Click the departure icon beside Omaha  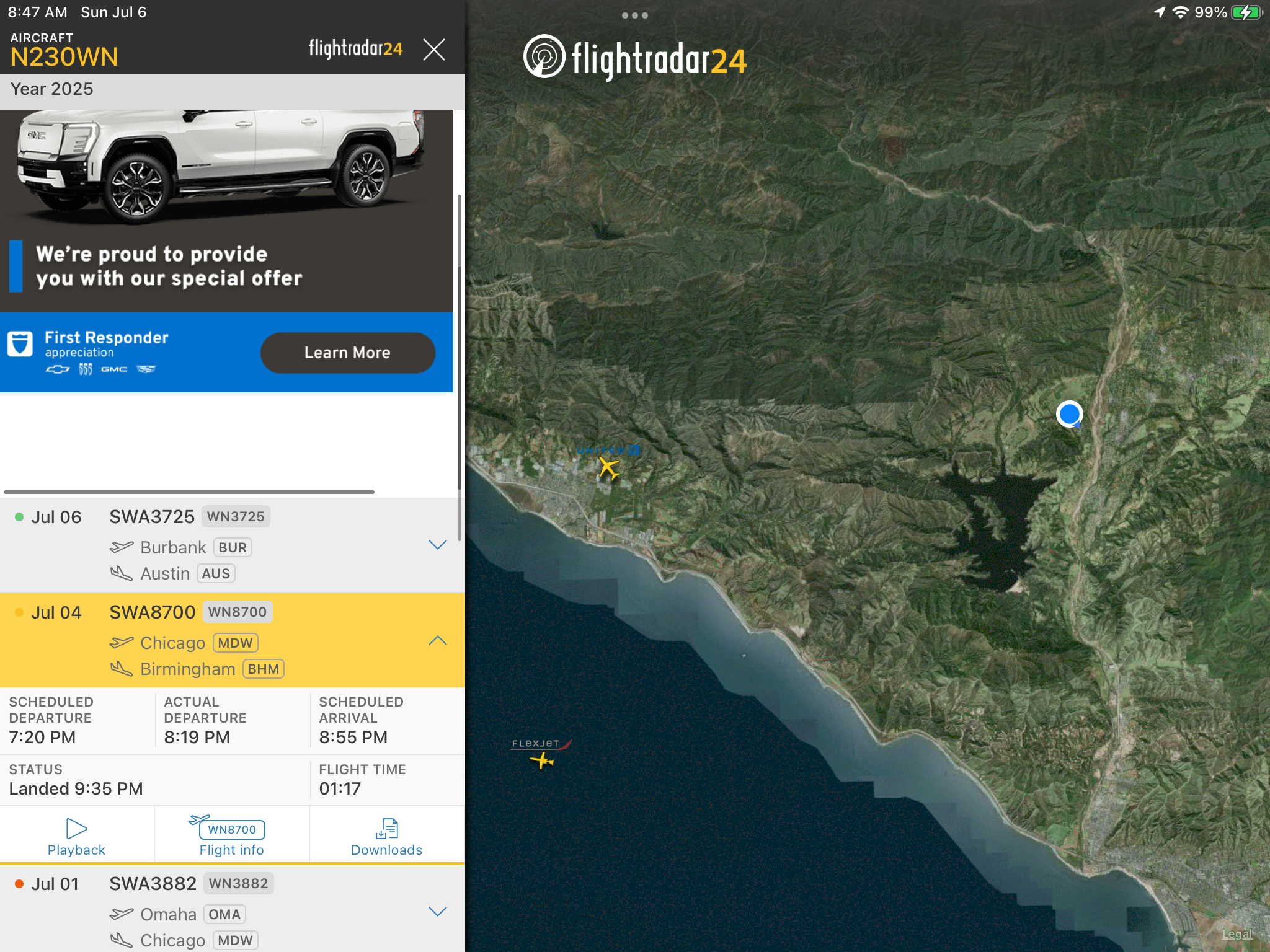122,914
